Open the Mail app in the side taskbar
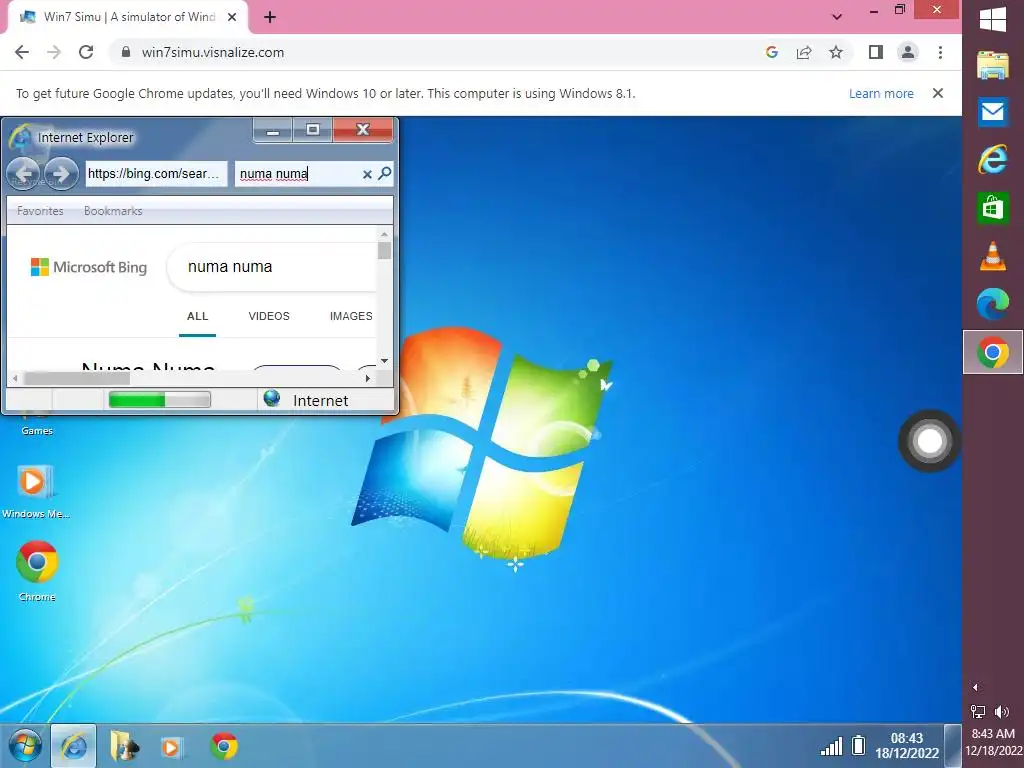Viewport: 1024px width, 768px height. click(993, 112)
